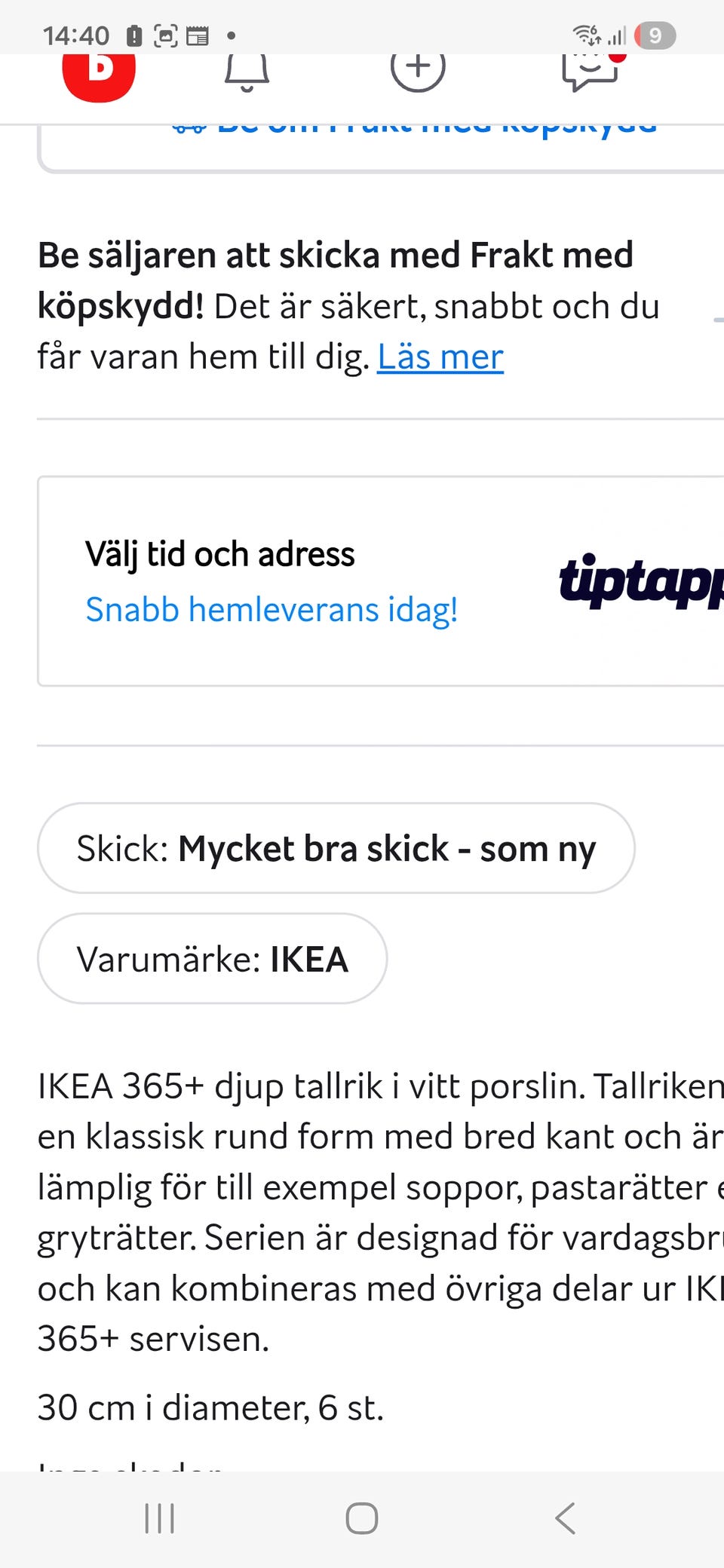Tap the "Snabb hemleverans idag!" link
This screenshot has height=1568, width=724.
[271, 609]
